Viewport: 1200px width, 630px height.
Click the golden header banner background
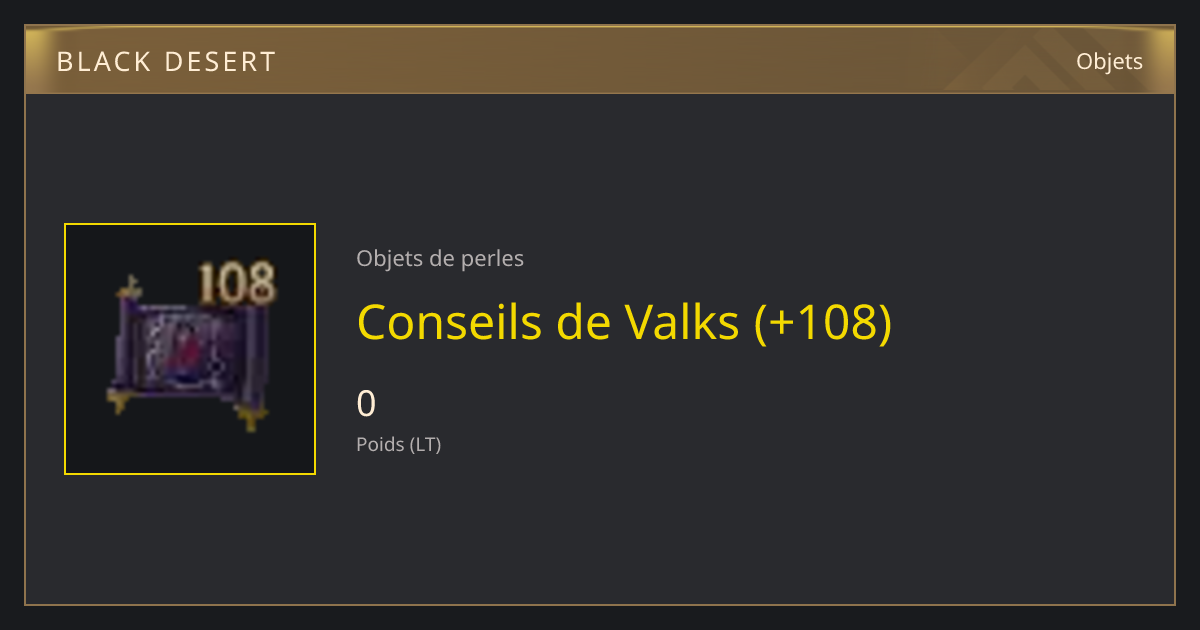tap(600, 61)
